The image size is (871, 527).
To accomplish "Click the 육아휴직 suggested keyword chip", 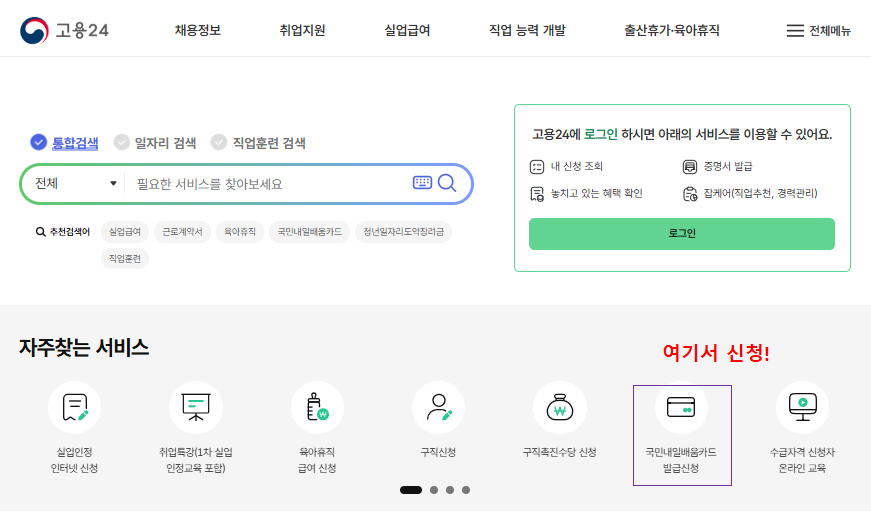I will point(240,232).
